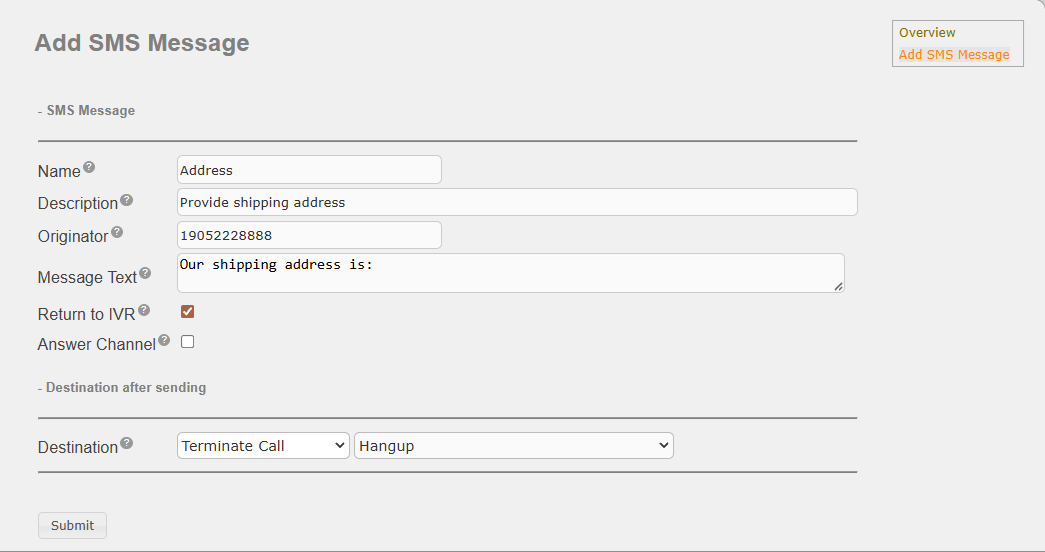
Task: Open the Terminate Call destination dropdown
Action: [x=263, y=446]
